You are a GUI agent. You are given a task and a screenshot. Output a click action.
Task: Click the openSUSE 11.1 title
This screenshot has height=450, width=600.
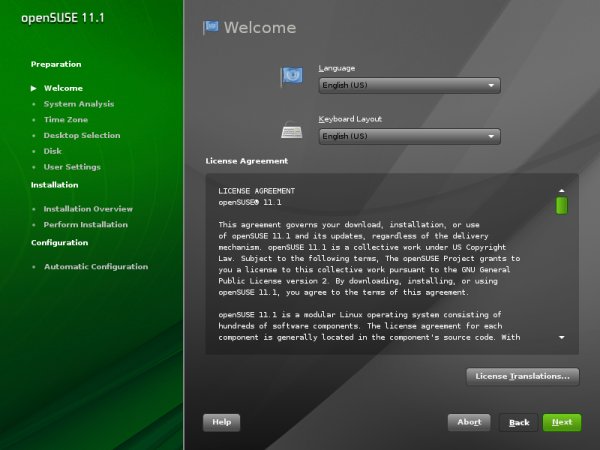coord(62,18)
